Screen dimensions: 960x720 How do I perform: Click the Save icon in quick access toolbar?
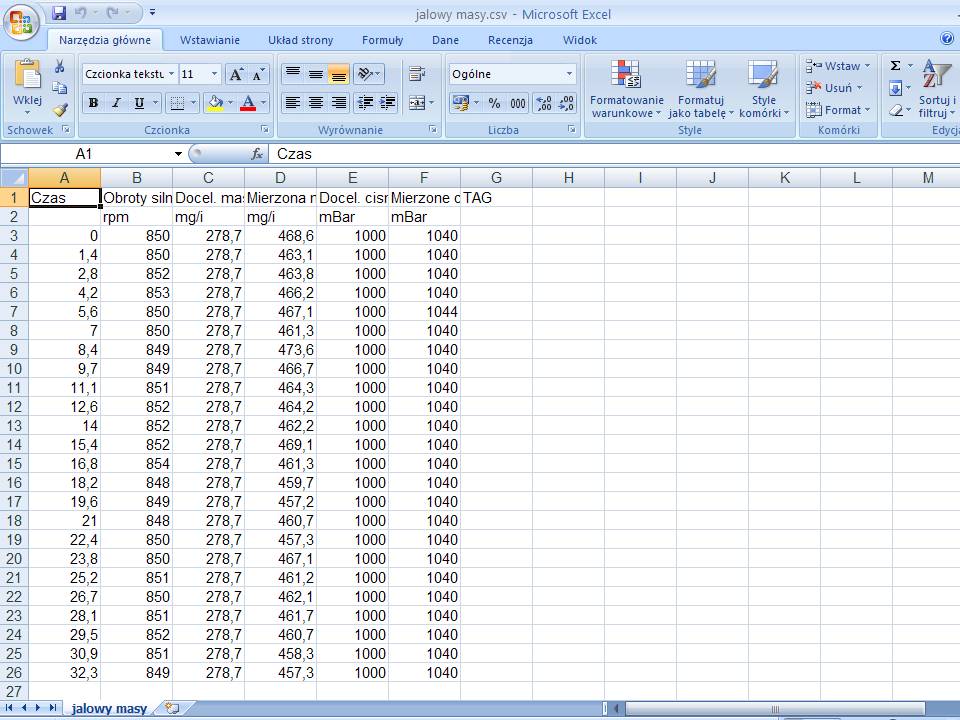click(59, 13)
